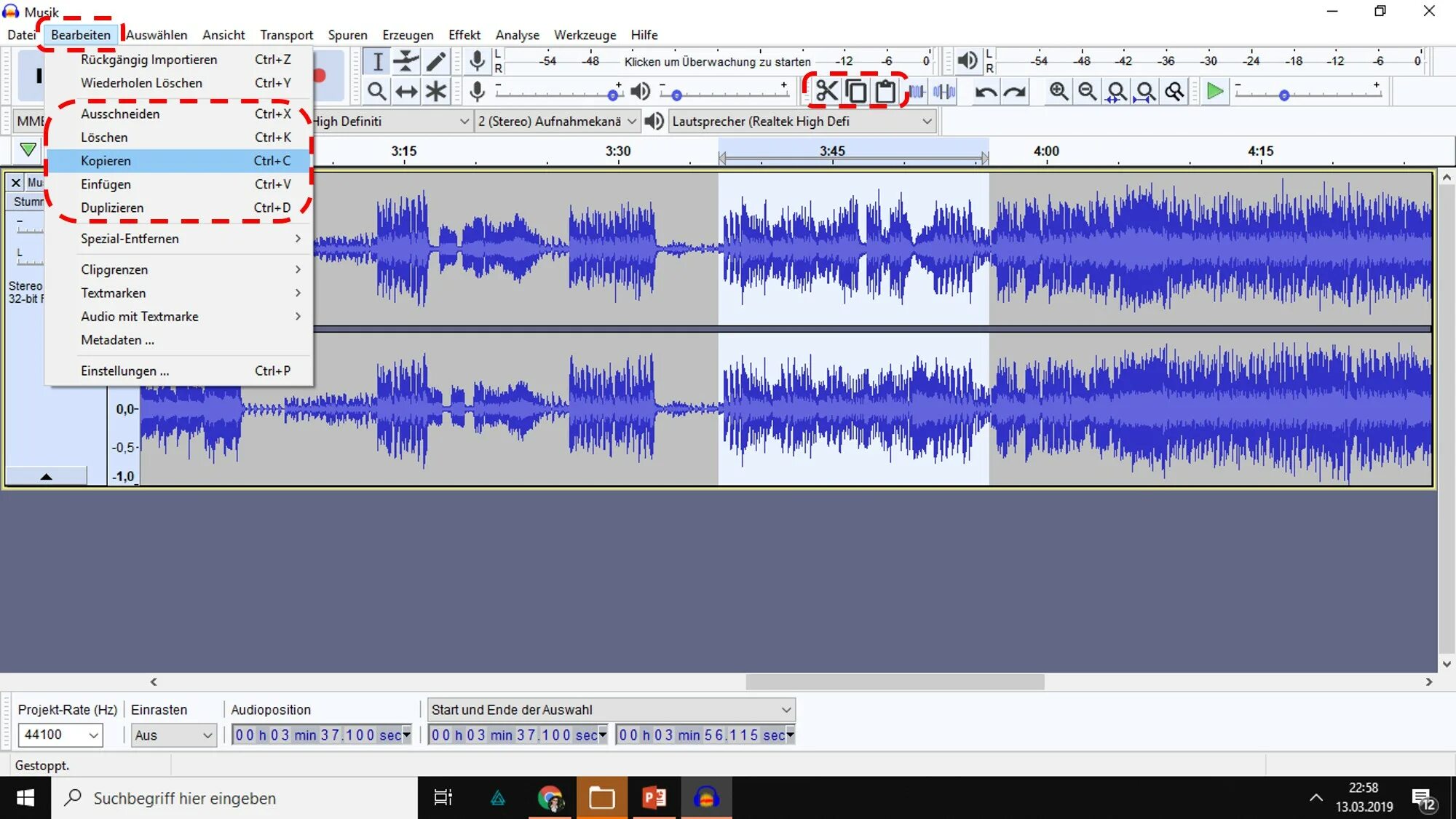
Task: Click the Paste clipboard toolbar icon
Action: pyautogui.click(x=885, y=92)
